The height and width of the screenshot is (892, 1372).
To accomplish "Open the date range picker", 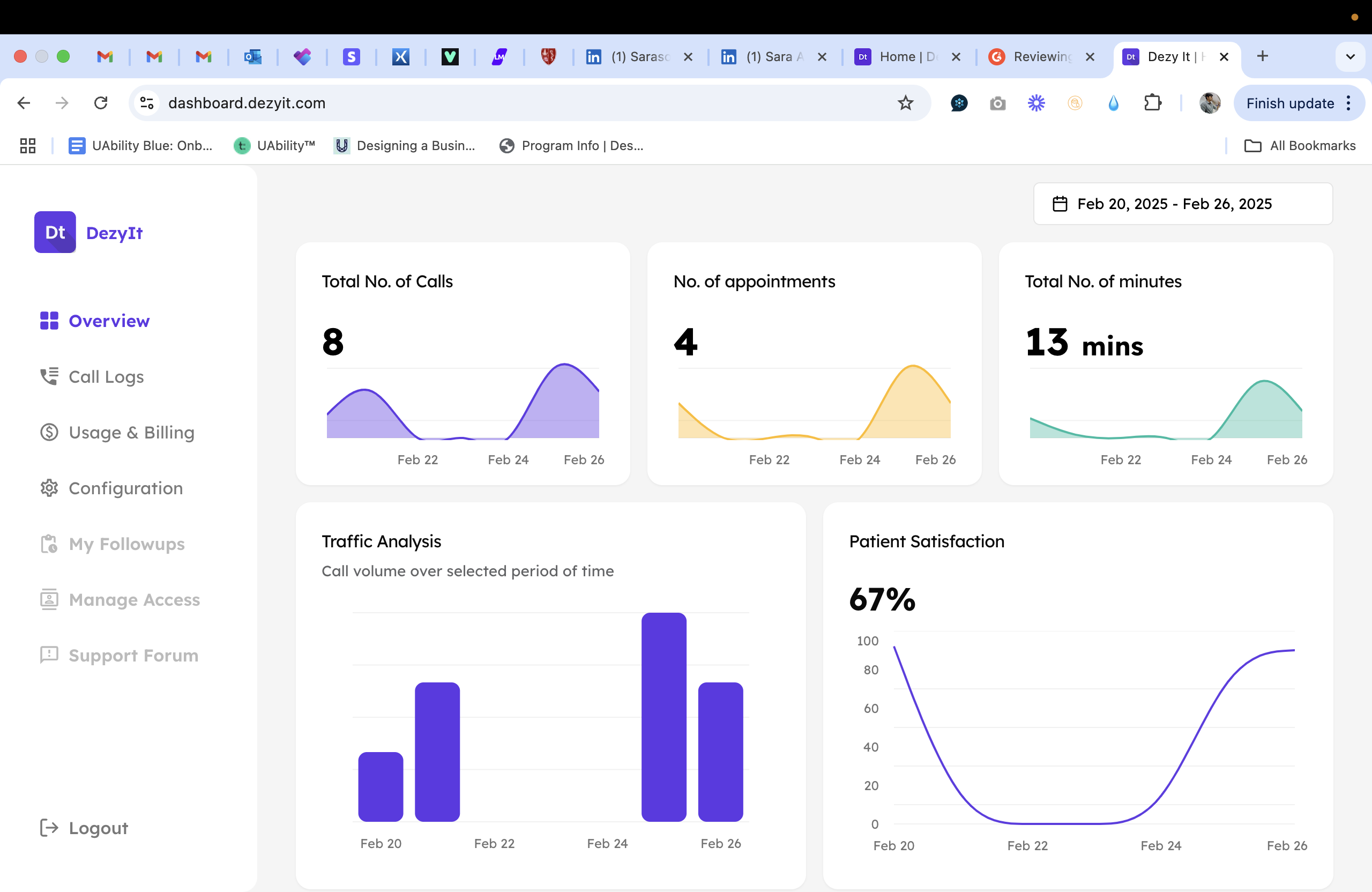I will pos(1182,204).
